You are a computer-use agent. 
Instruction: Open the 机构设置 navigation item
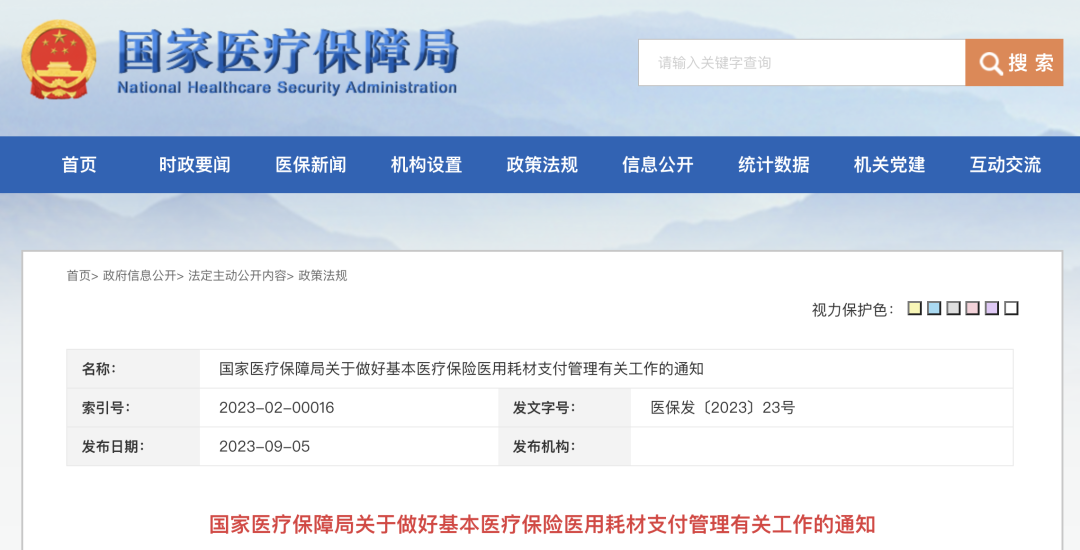(x=426, y=165)
